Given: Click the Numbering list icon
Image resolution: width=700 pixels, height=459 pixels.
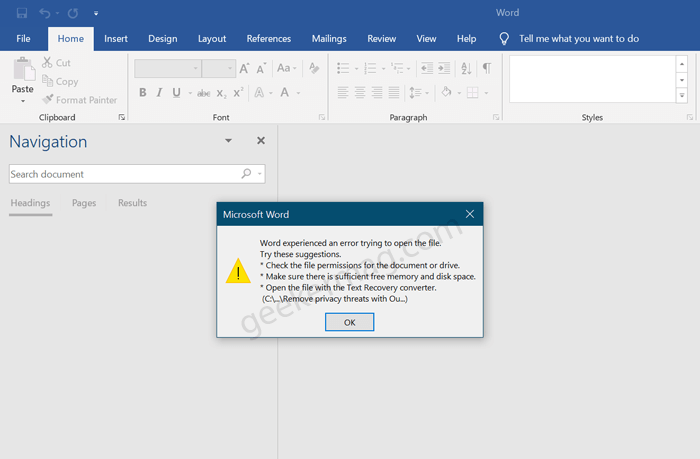Looking at the screenshot, I should [370, 68].
